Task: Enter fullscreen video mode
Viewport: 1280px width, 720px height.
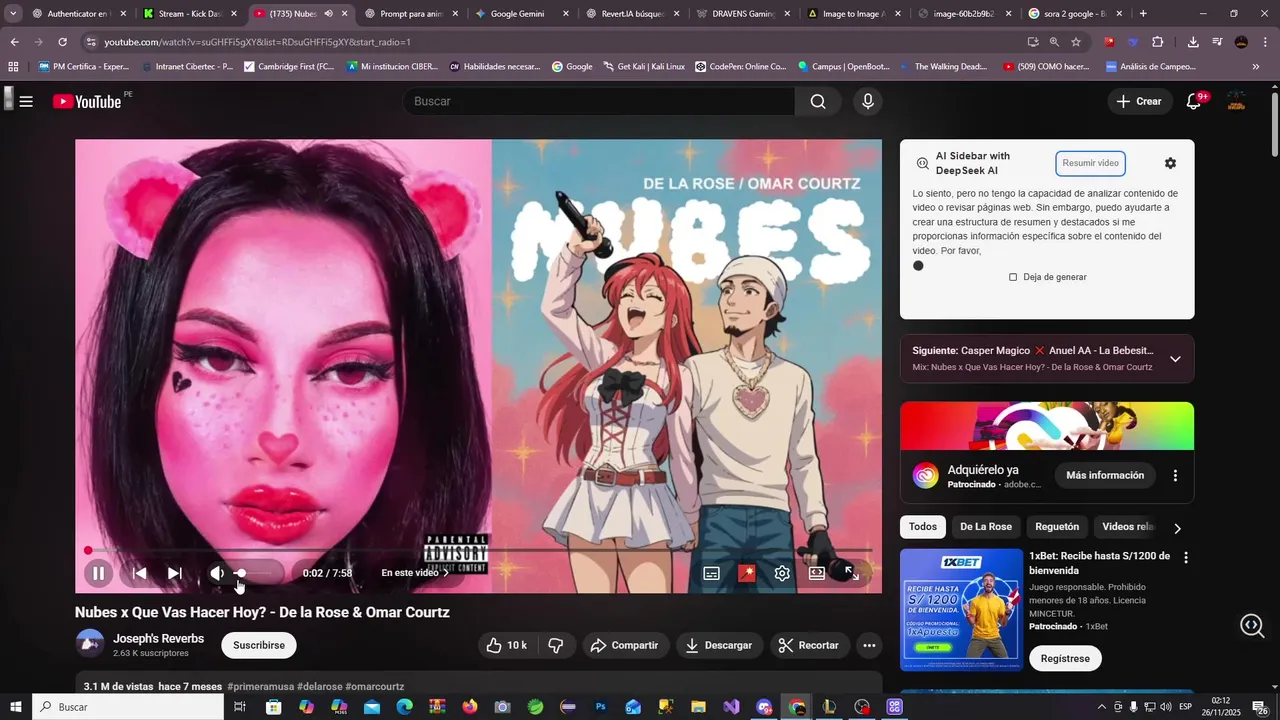Action: (851, 573)
